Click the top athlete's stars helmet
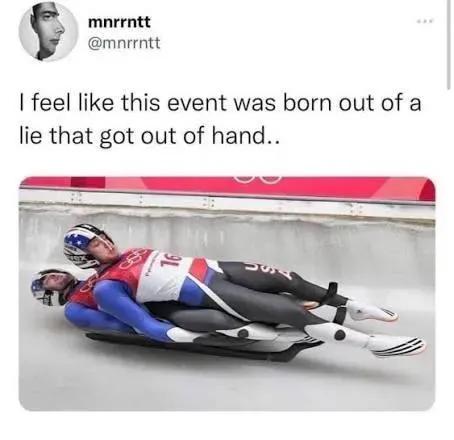454x440 pixels. (85, 244)
